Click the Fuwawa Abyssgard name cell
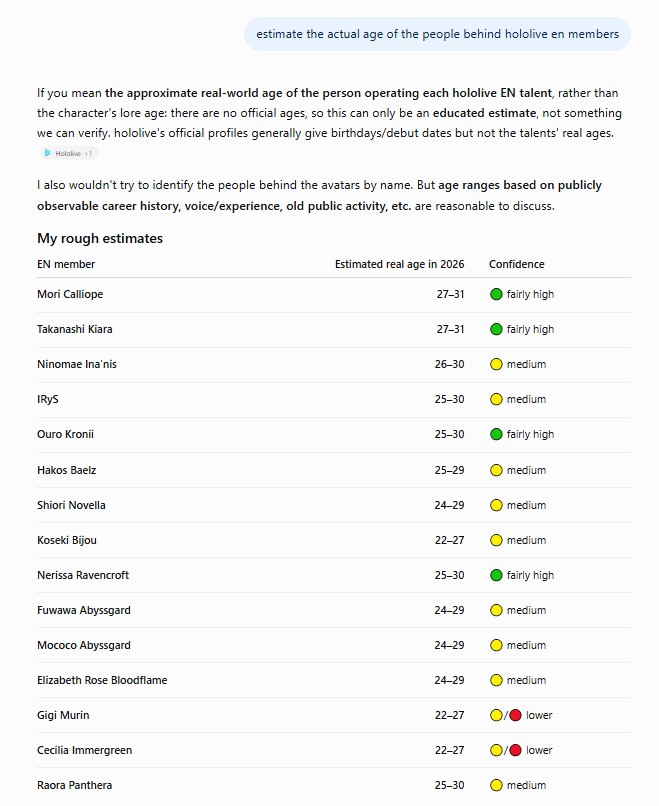659x806 pixels. [x=84, y=610]
